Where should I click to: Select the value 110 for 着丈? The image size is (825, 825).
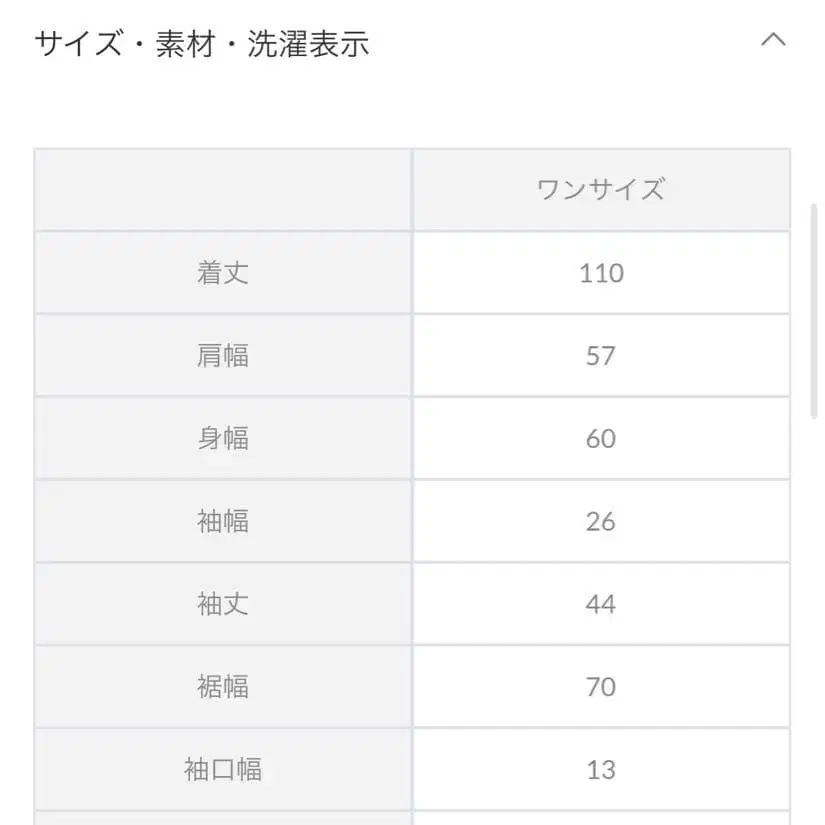coord(600,272)
